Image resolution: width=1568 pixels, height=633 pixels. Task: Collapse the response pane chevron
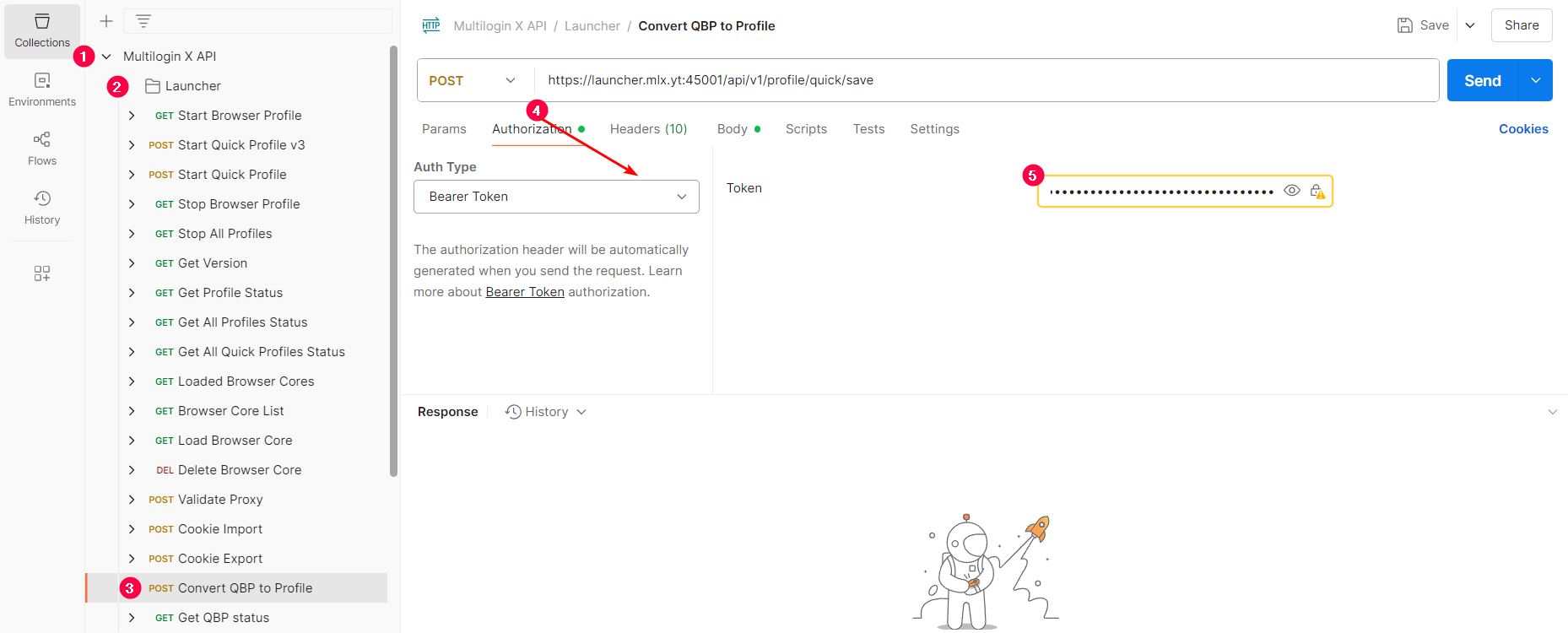1552,412
